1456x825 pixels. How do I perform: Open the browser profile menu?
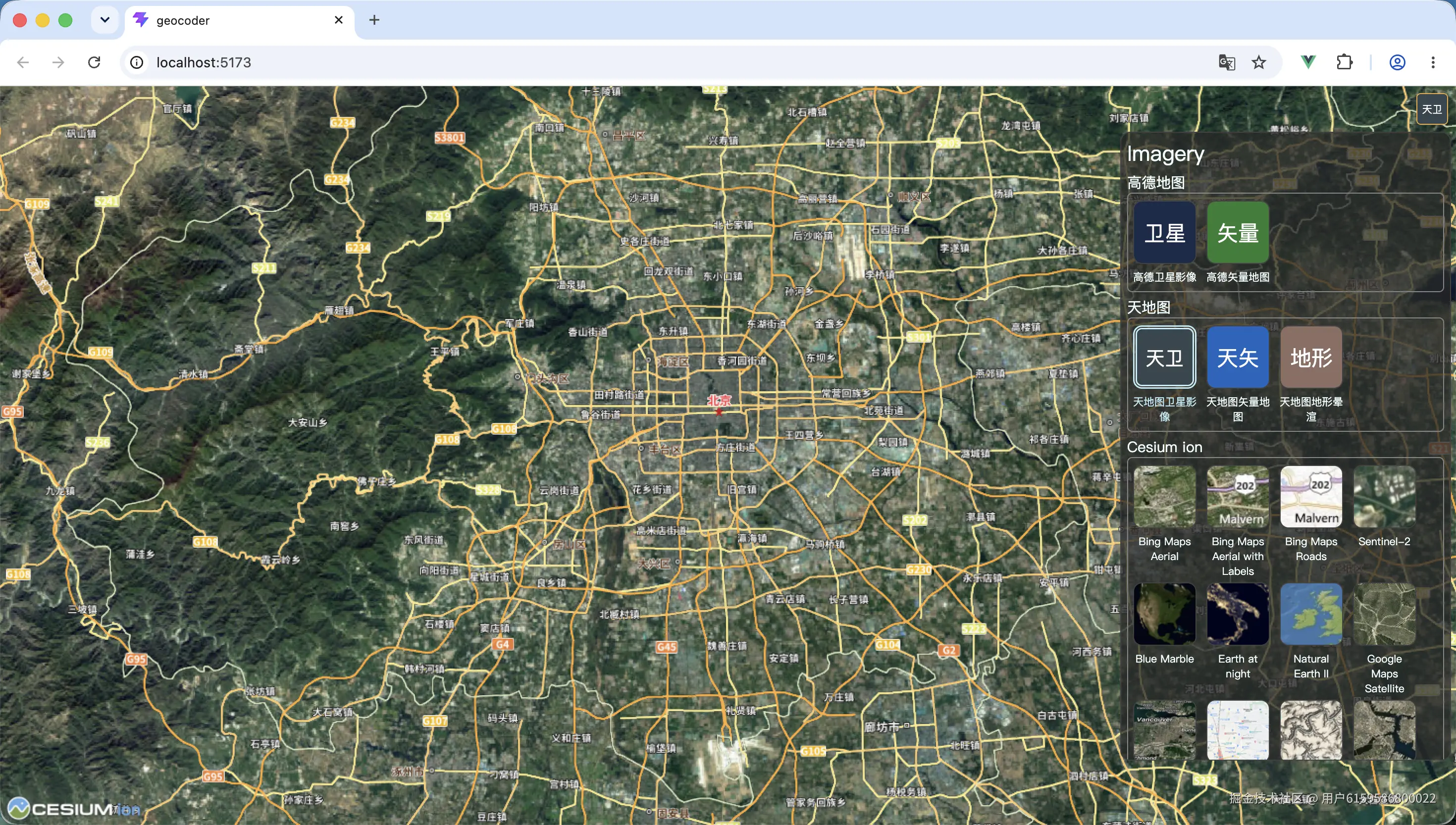coord(1397,62)
